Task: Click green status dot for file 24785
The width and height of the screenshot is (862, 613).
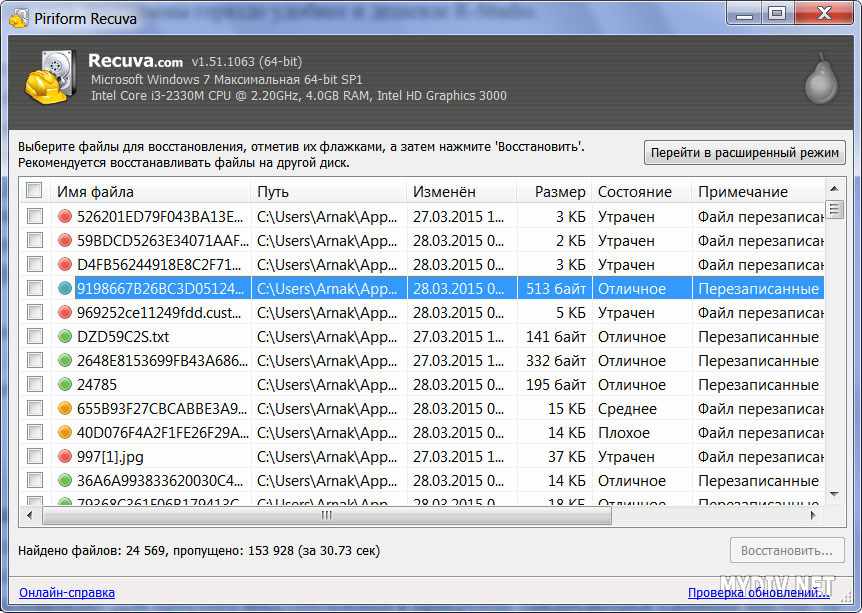Action: click(65, 384)
